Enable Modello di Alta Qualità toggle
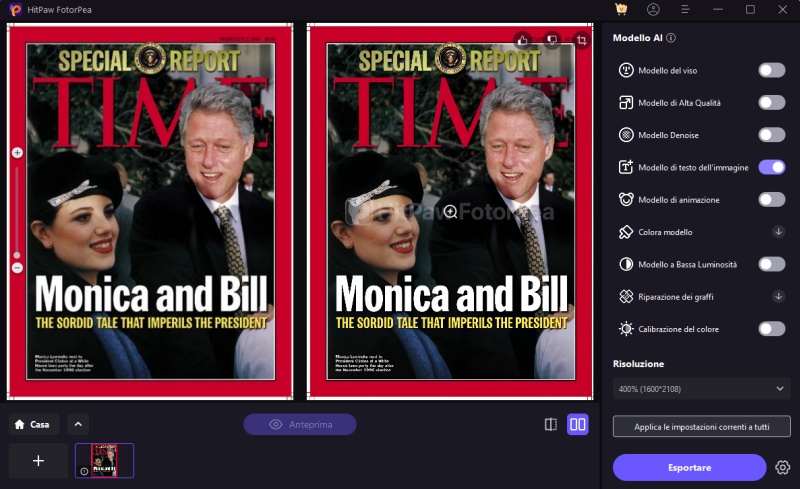Screen dimensions: 800x489 [771, 103]
